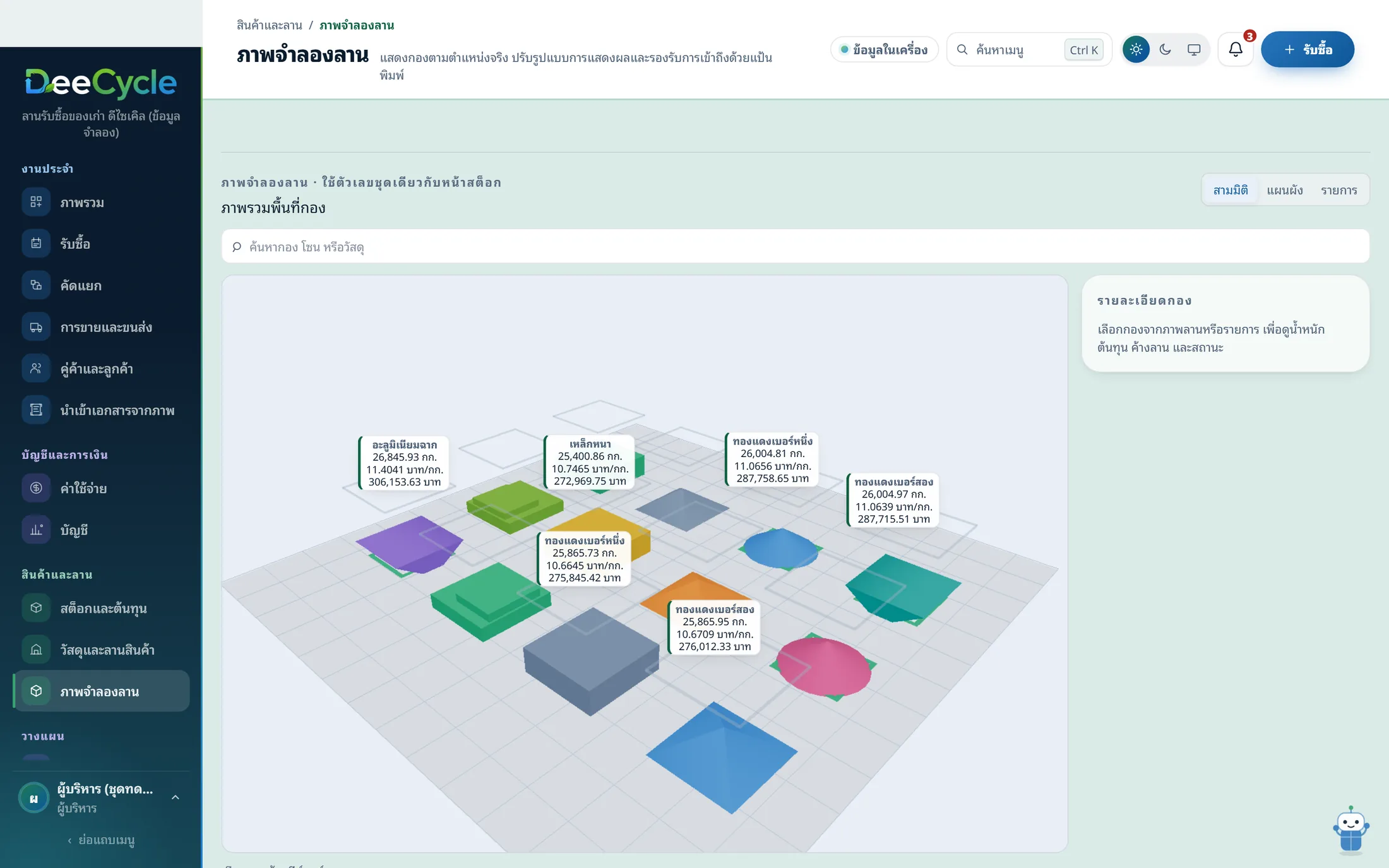Switch to light theme
Image resolution: width=1389 pixels, height=868 pixels.
pyautogui.click(x=1136, y=49)
